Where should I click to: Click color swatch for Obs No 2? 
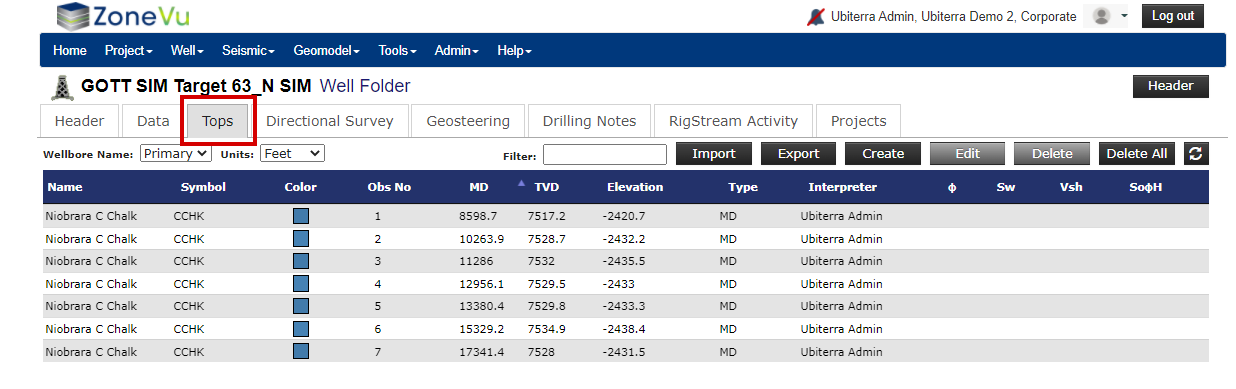[x=300, y=239]
